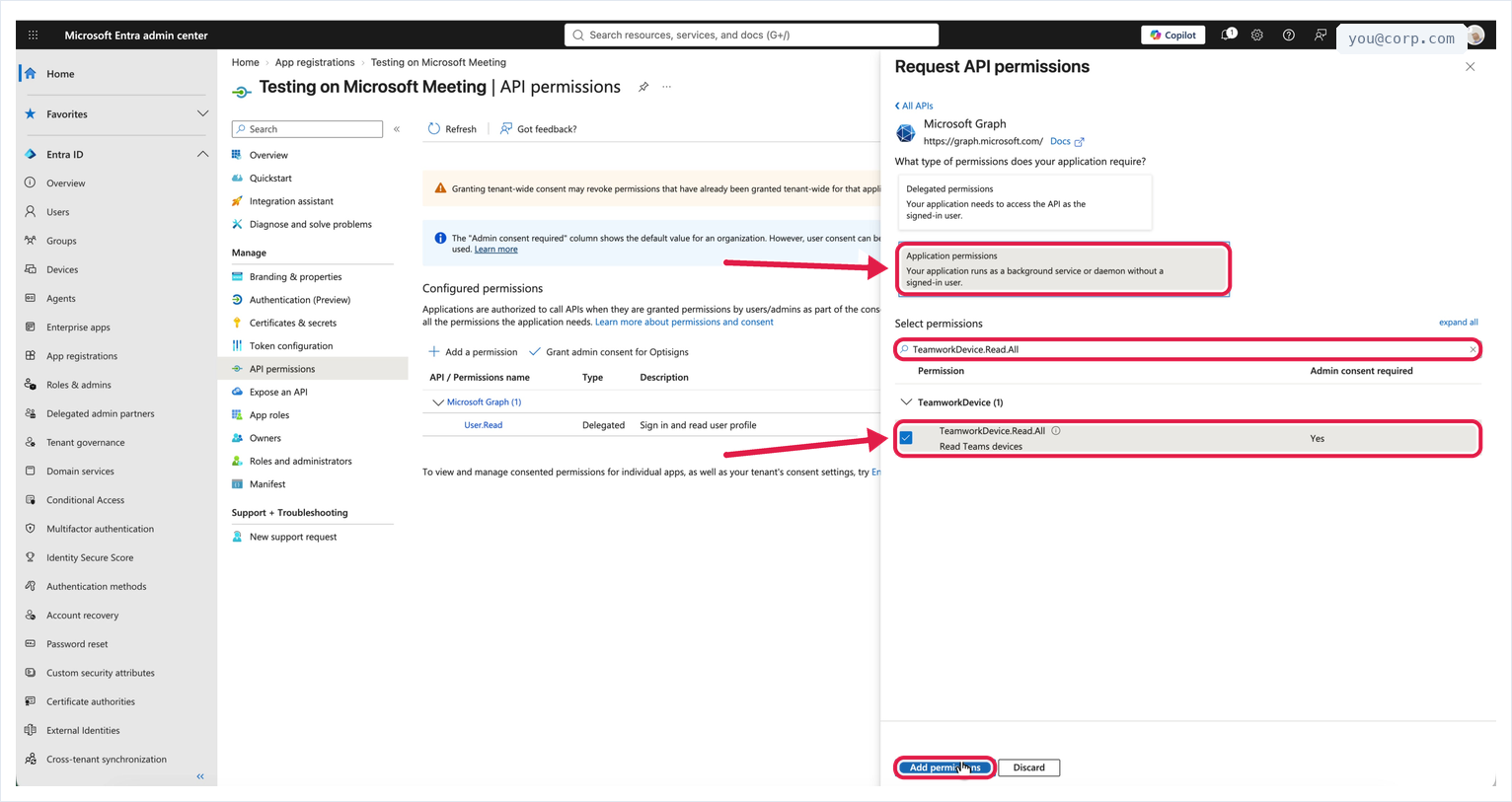
Task: Select Application permissions card
Action: (1063, 268)
